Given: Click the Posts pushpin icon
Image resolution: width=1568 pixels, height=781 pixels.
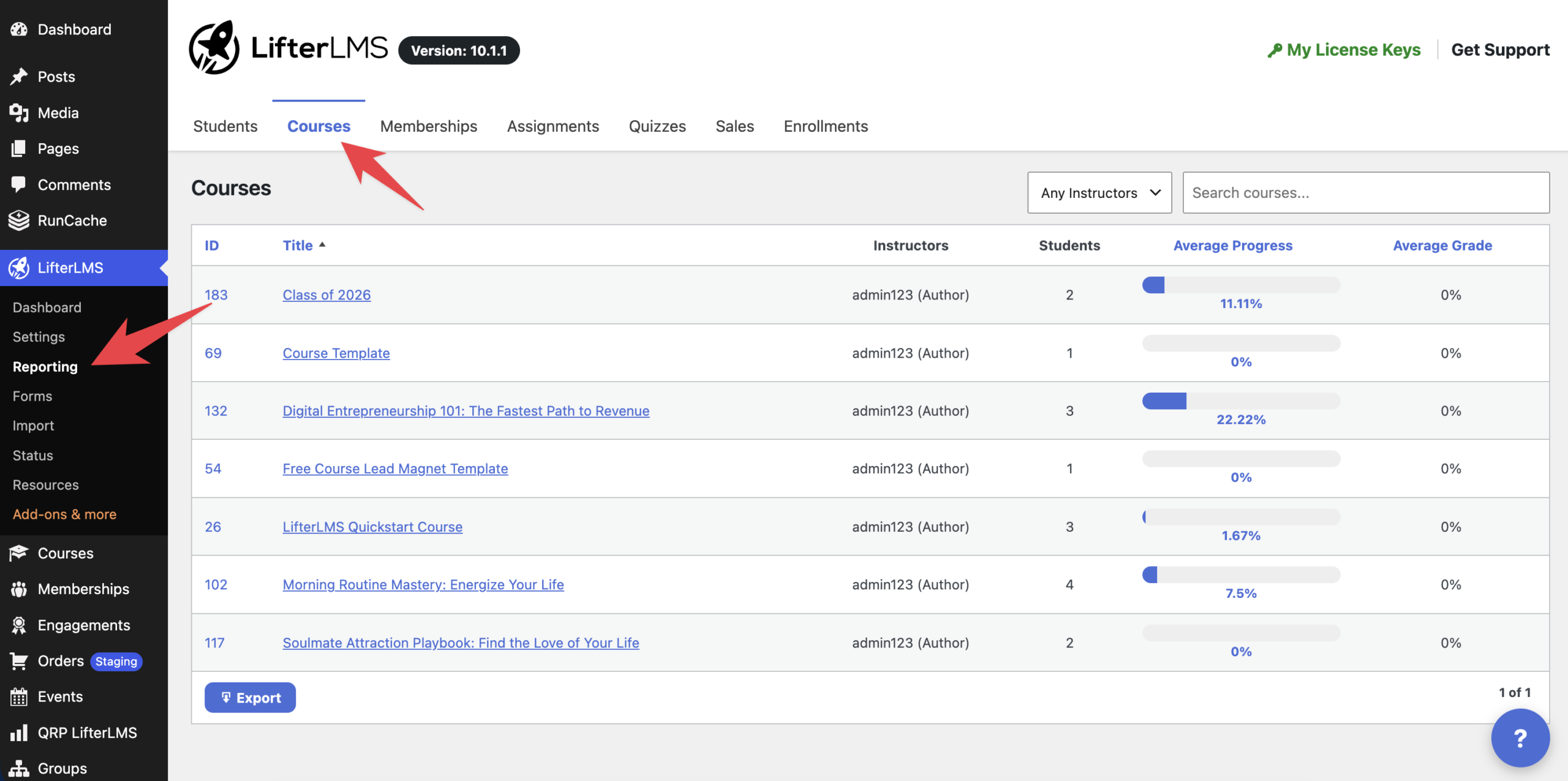Looking at the screenshot, I should pyautogui.click(x=19, y=77).
